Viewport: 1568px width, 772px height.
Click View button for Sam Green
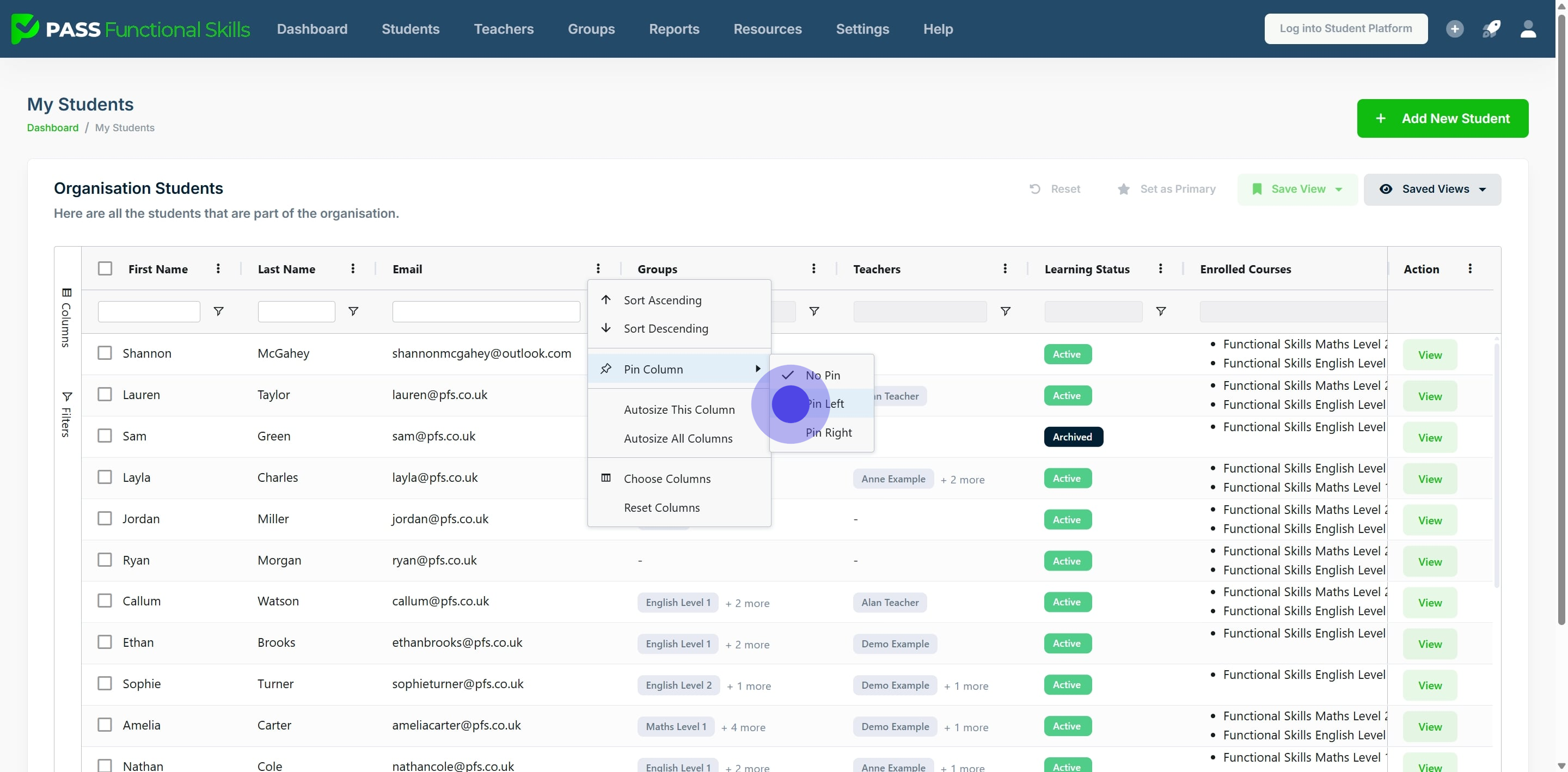coord(1429,438)
